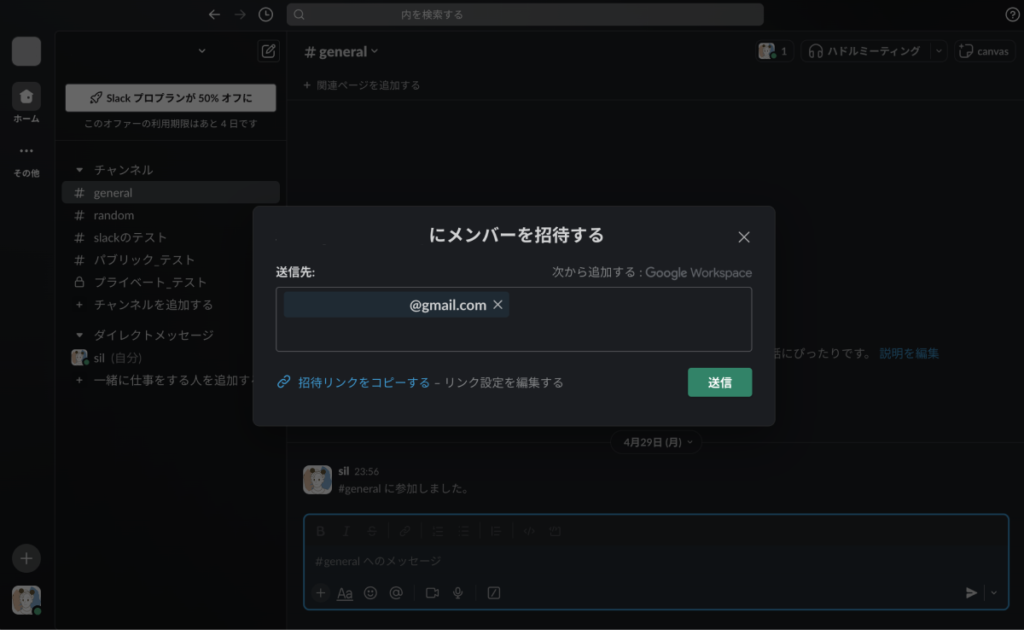Click the help question mark icon
1024x630 pixels.
point(1011,15)
